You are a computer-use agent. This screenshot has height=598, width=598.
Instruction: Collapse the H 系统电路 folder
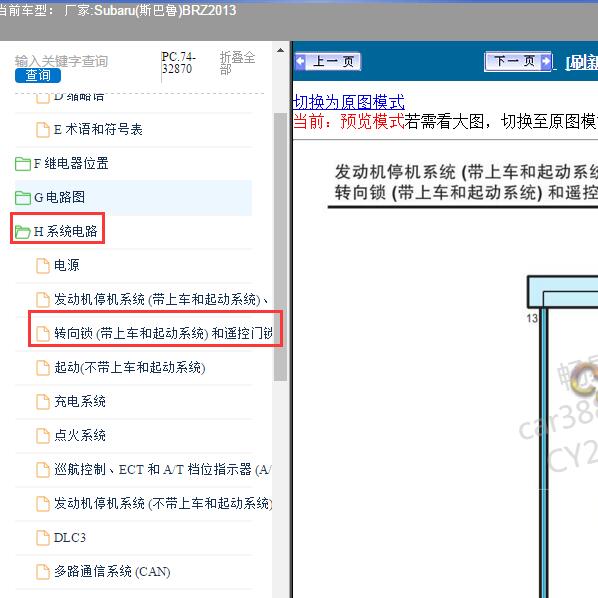(x=65, y=231)
